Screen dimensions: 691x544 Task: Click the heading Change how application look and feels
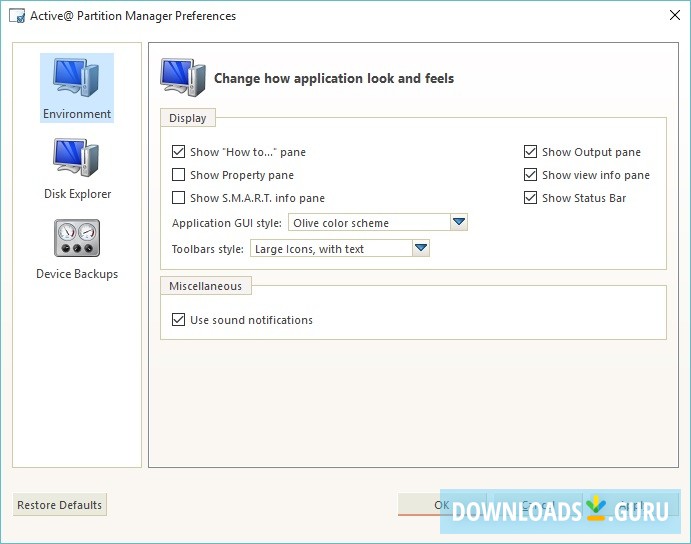pos(334,78)
